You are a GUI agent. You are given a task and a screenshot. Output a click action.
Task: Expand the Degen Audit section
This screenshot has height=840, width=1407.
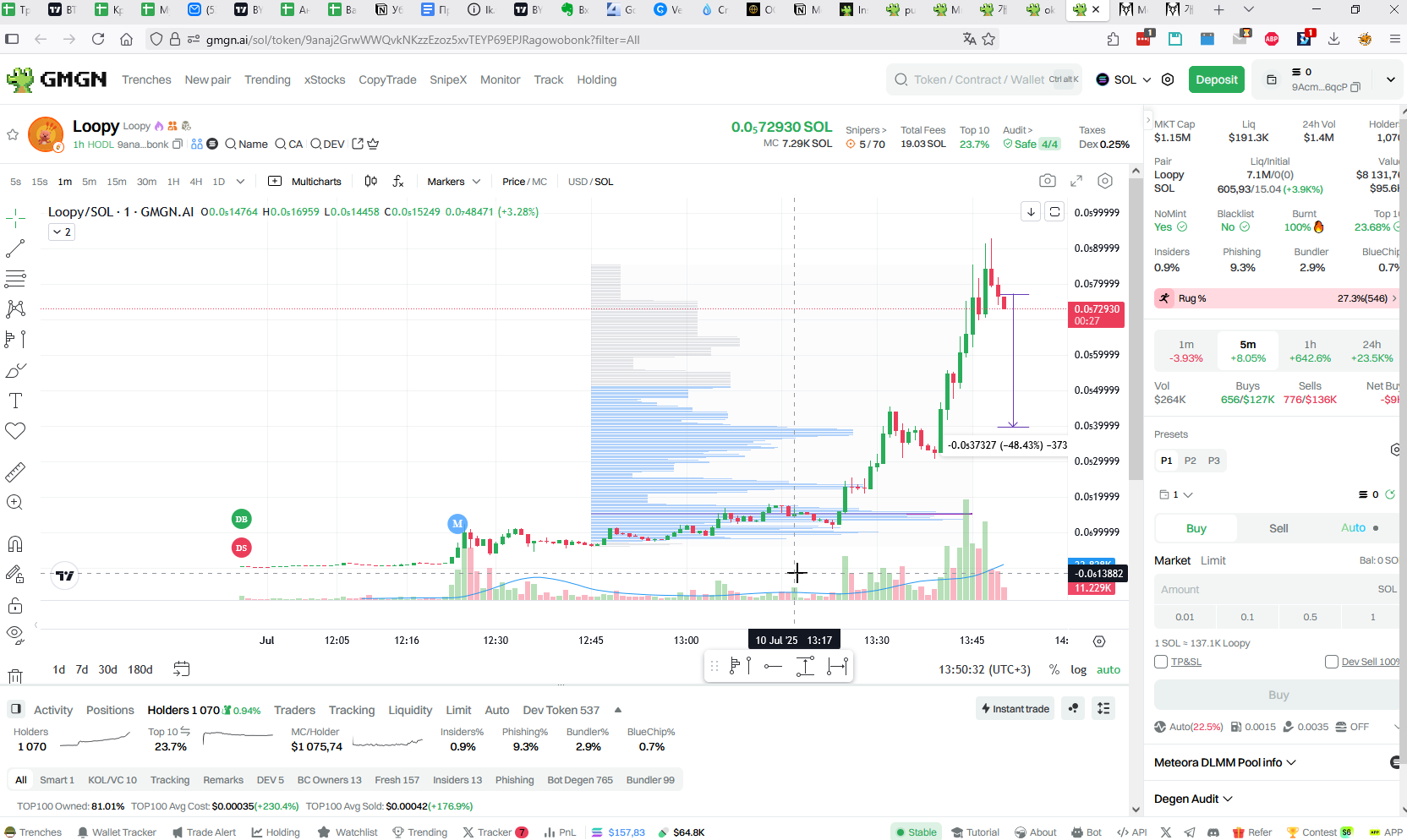(1193, 799)
